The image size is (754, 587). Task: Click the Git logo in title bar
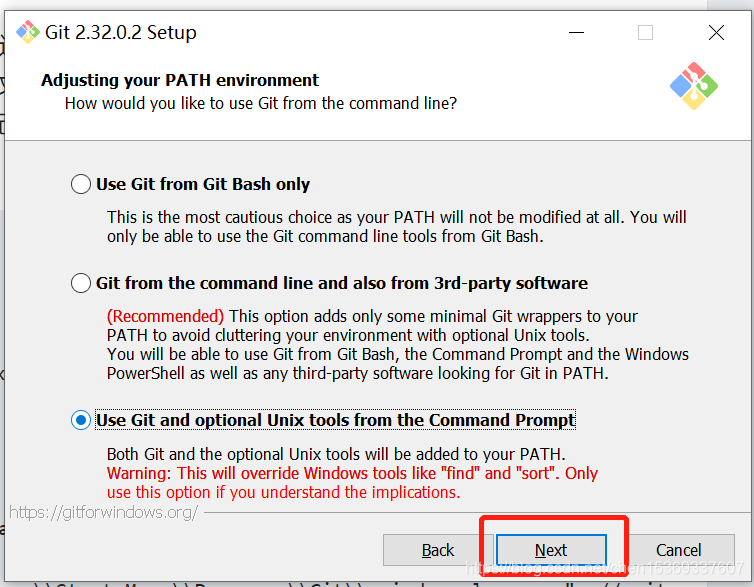pos(27,33)
